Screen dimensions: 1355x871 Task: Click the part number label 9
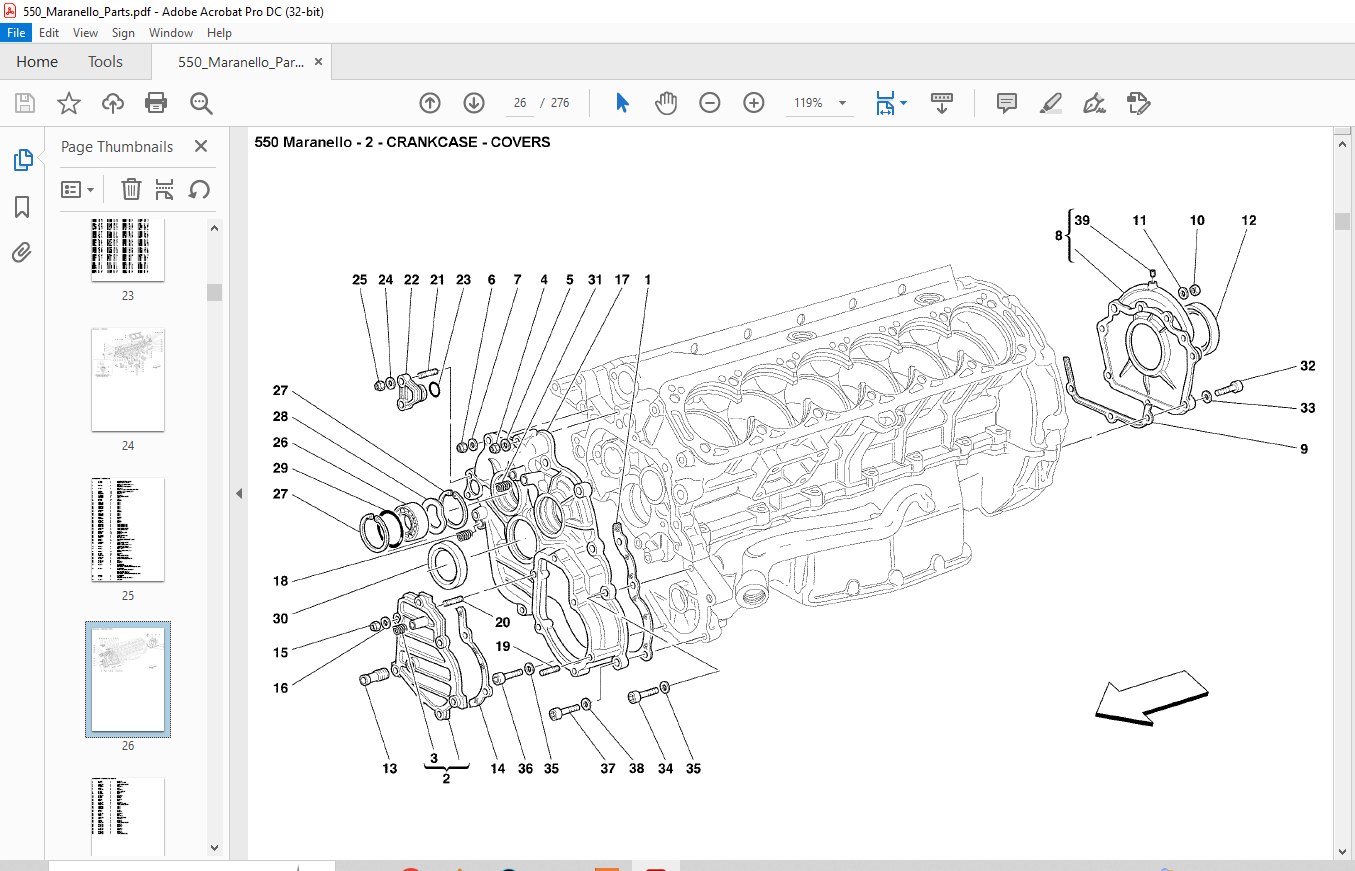(x=1304, y=449)
